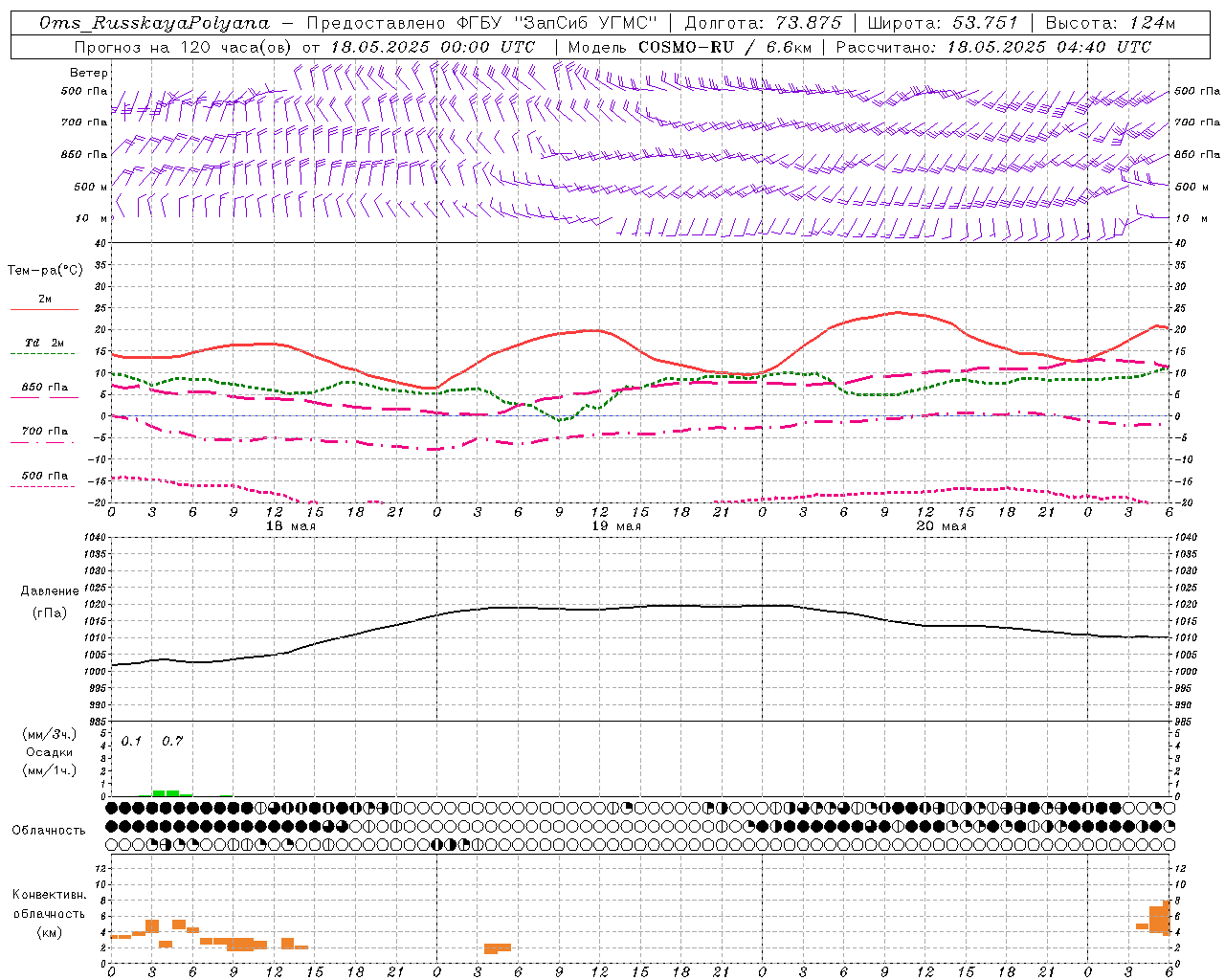Screen dimensions: 1225x980
Task: Click the (мм/1ч.) precipitation unit label
Action: pyautogui.click(x=50, y=770)
